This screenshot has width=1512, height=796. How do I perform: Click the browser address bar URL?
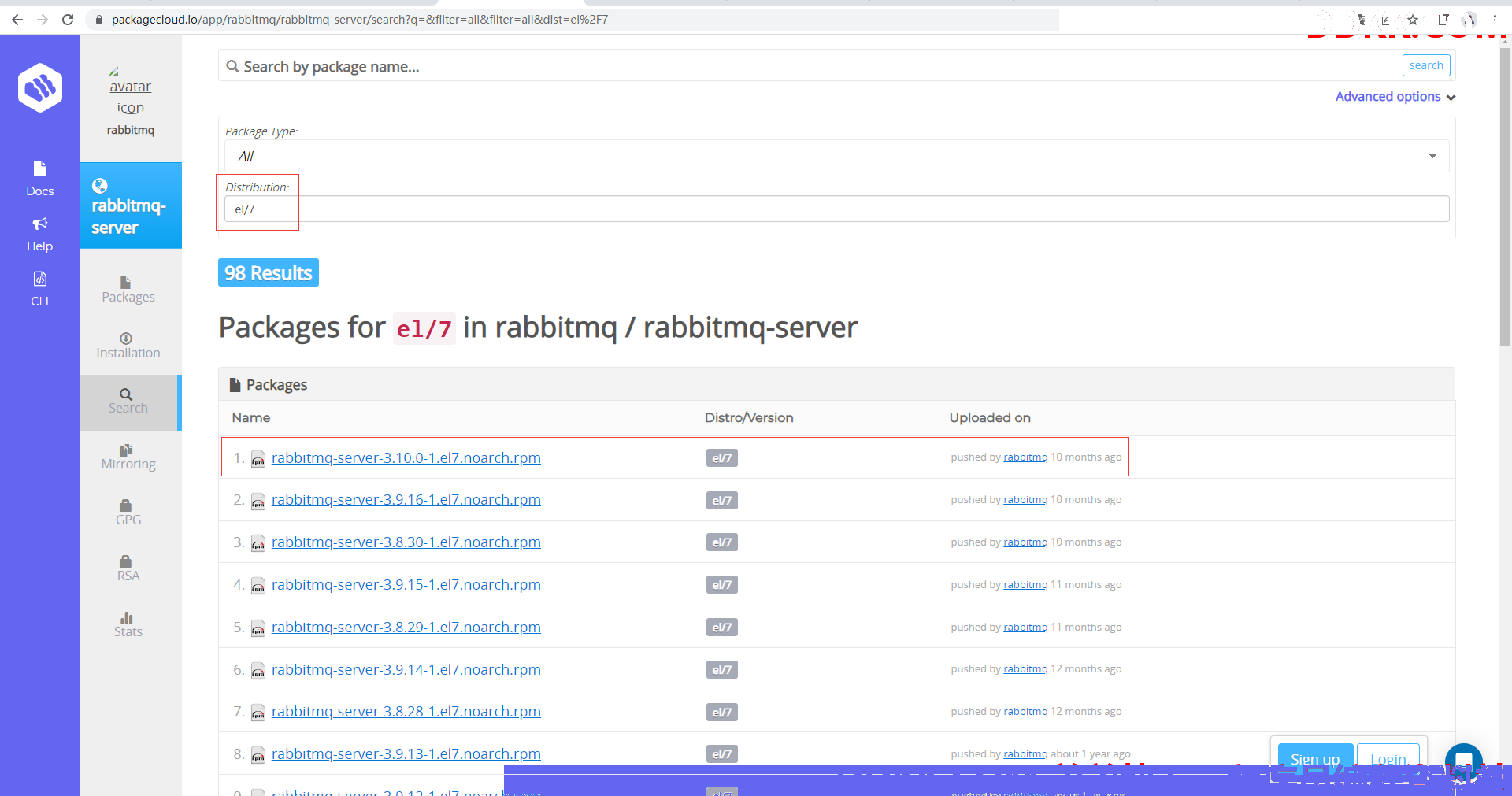click(x=360, y=20)
